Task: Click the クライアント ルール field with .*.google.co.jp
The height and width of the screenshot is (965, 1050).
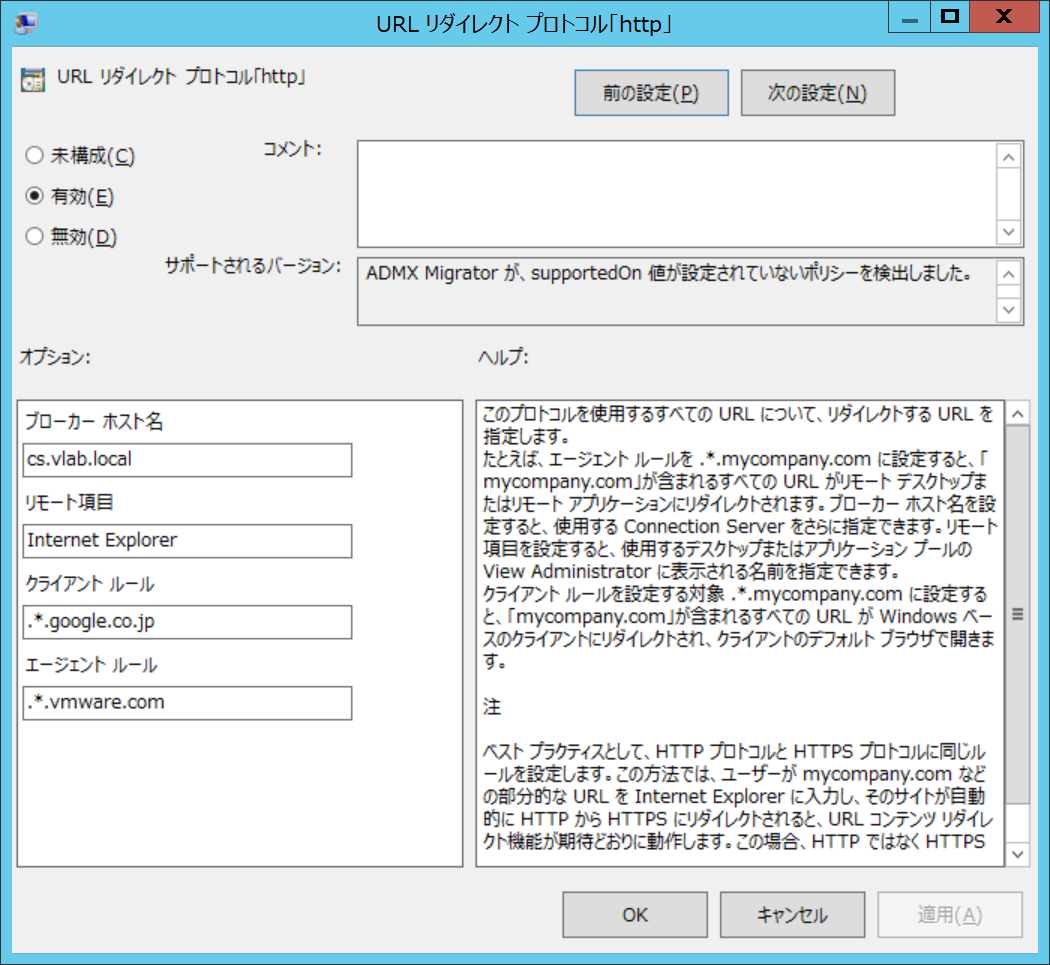Action: coord(188,622)
